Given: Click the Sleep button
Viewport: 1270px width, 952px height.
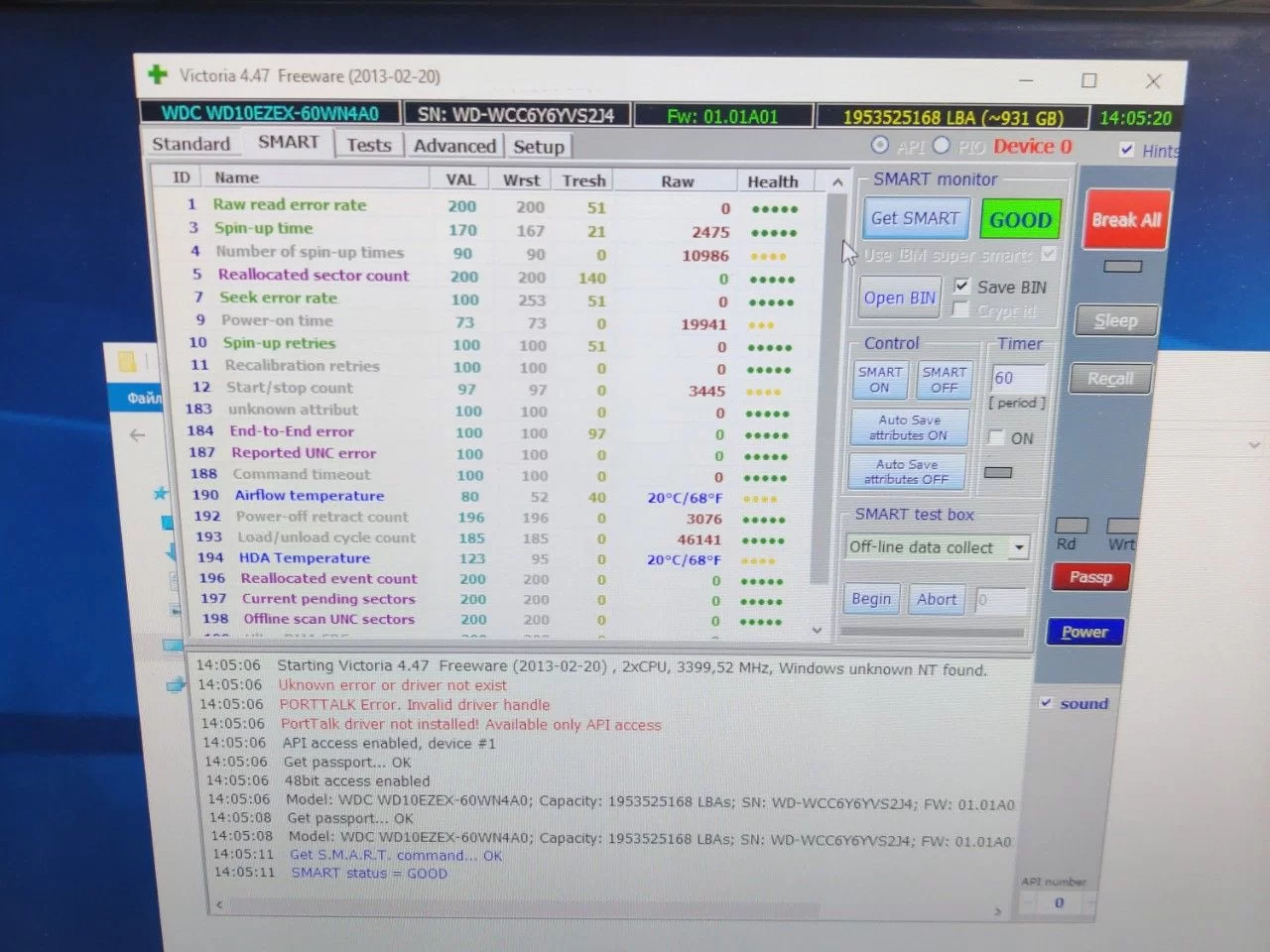Looking at the screenshot, I should 1116,320.
